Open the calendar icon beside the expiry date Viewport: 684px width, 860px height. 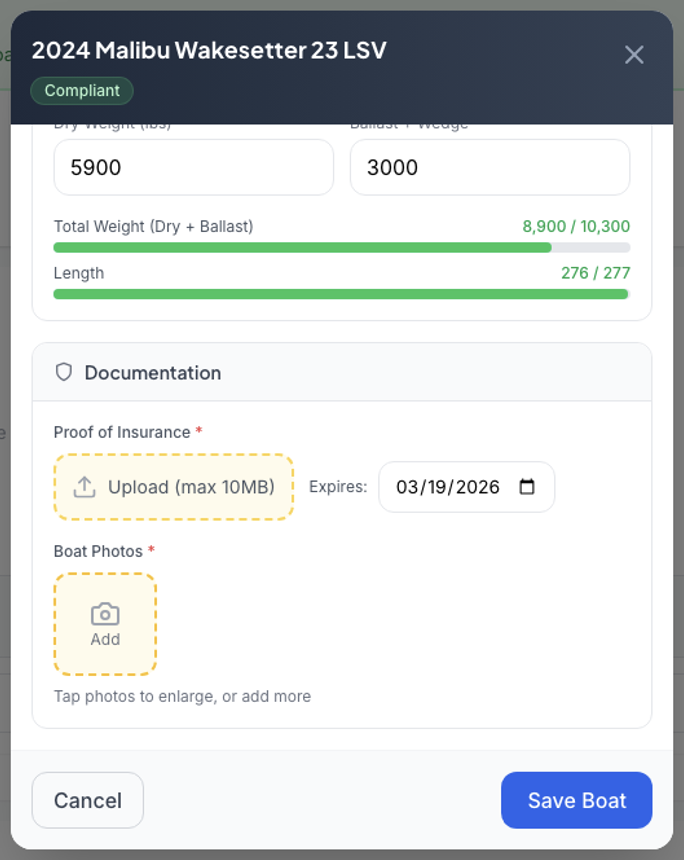527,487
